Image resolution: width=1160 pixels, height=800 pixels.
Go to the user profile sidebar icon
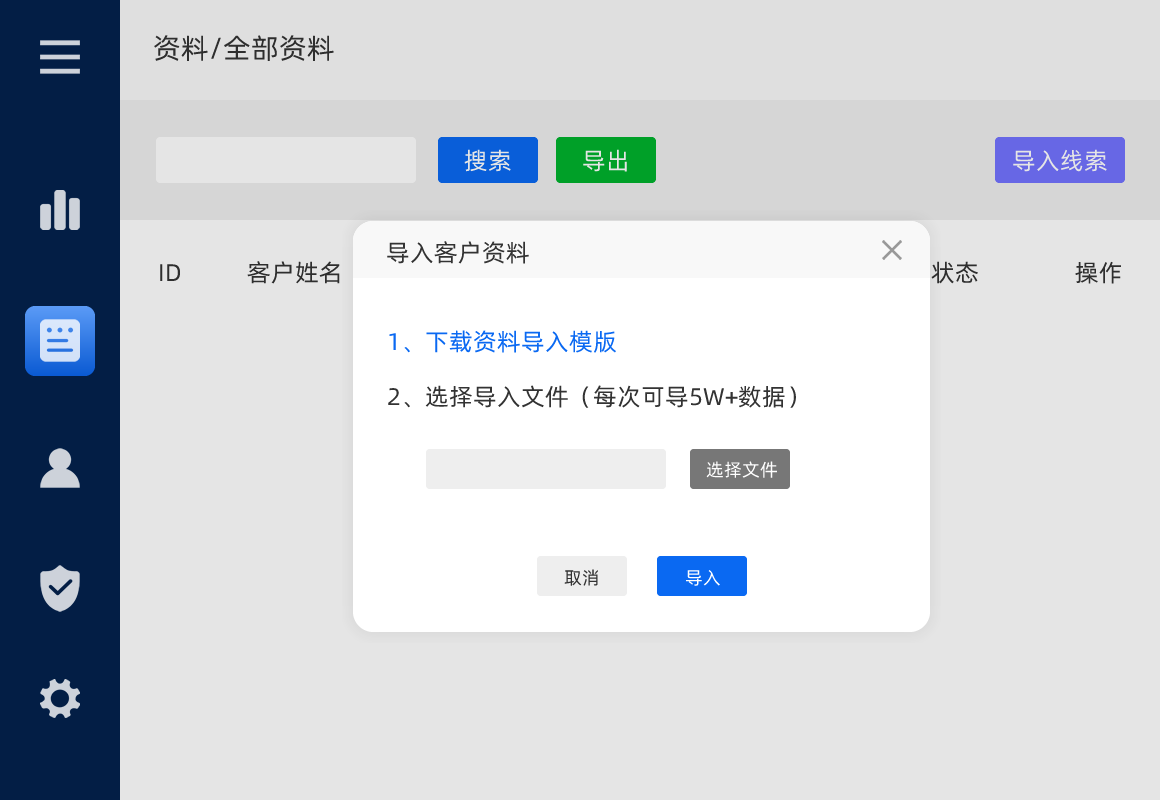pos(60,469)
